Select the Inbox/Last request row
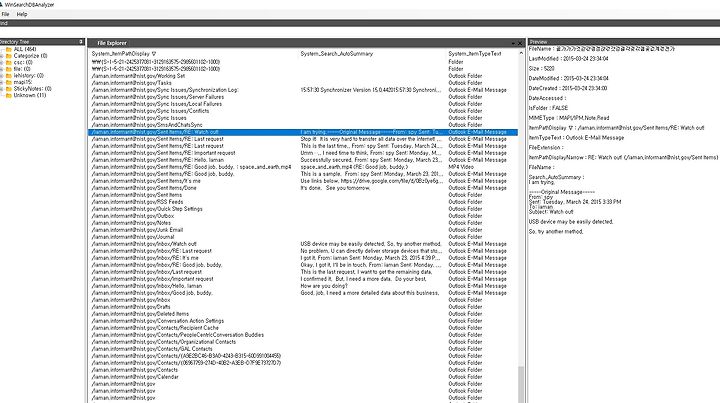The width and height of the screenshot is (720, 403). coord(303,272)
